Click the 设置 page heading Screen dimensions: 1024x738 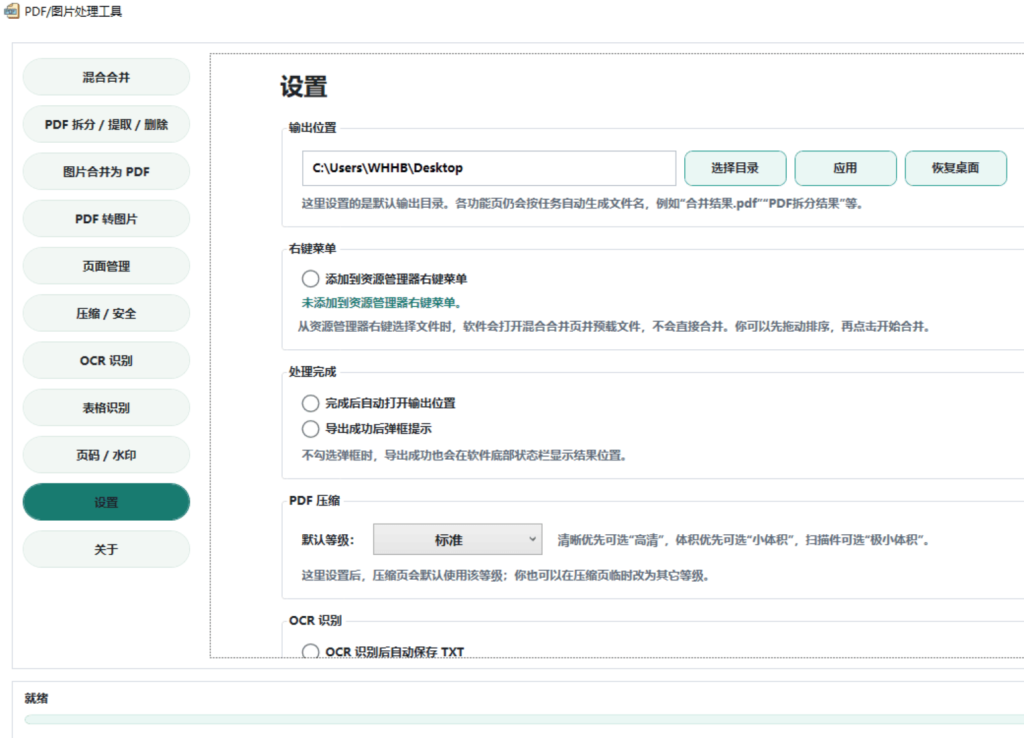pyautogui.click(x=304, y=87)
